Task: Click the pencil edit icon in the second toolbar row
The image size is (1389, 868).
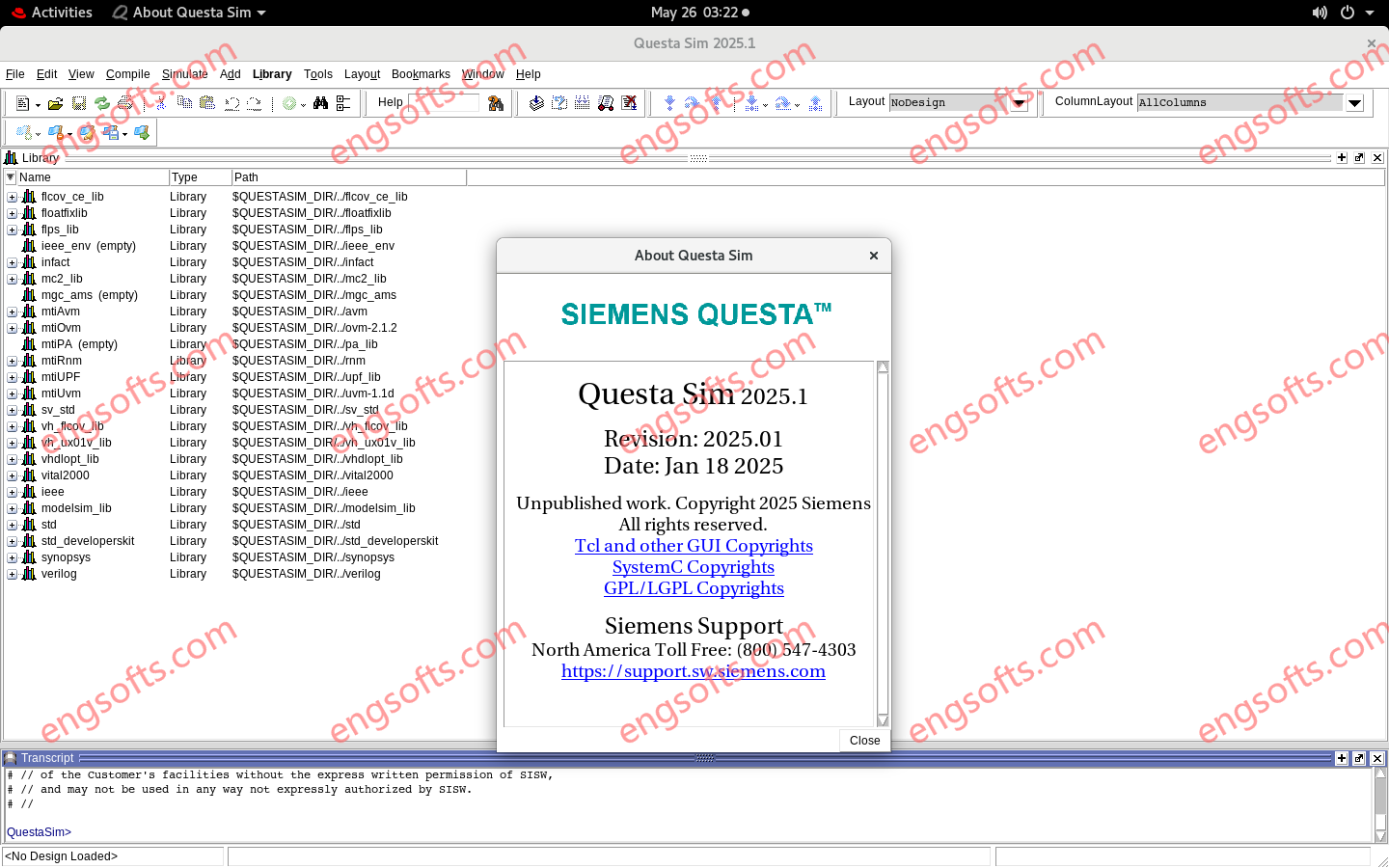Action: point(86,133)
